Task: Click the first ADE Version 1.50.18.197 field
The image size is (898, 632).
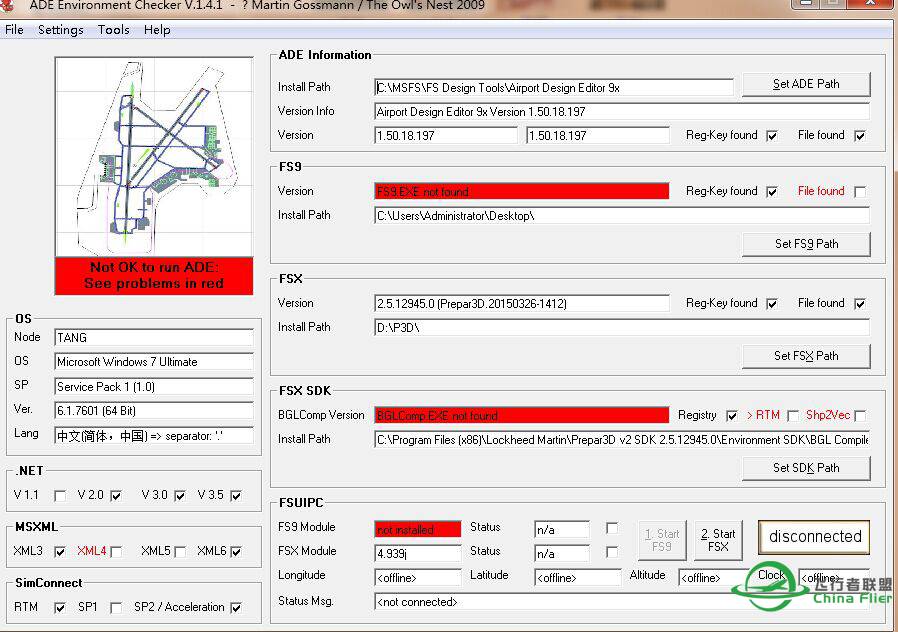Action: 446,136
